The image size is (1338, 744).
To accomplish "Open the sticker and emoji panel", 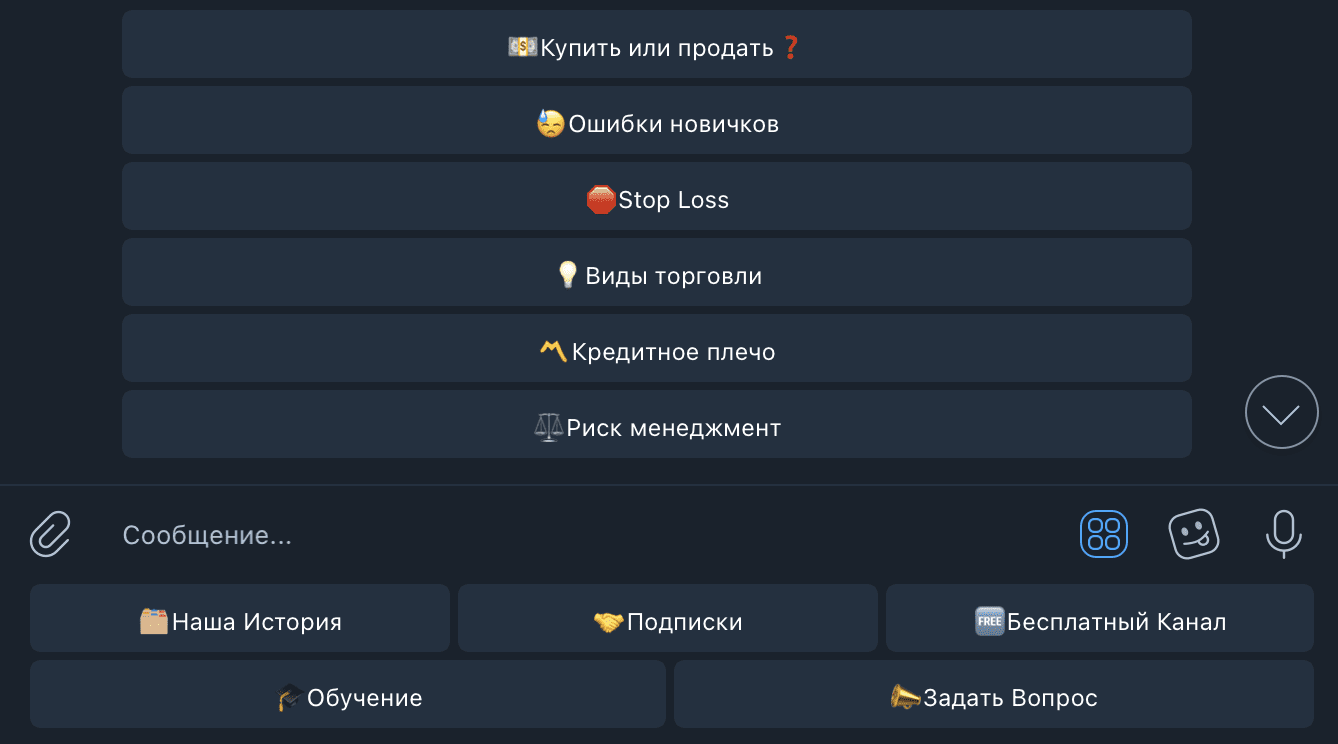I will pos(1194,534).
